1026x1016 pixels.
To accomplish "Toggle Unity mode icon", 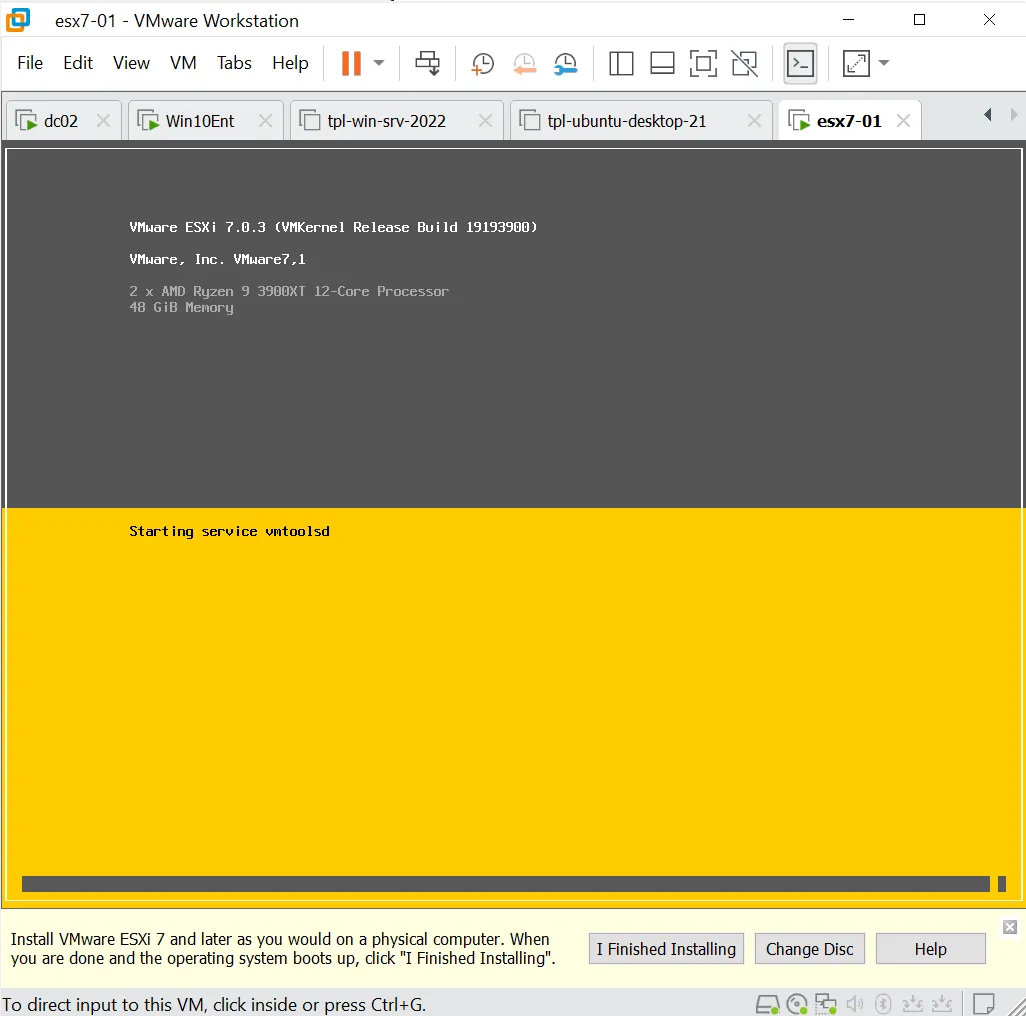I will (x=745, y=63).
